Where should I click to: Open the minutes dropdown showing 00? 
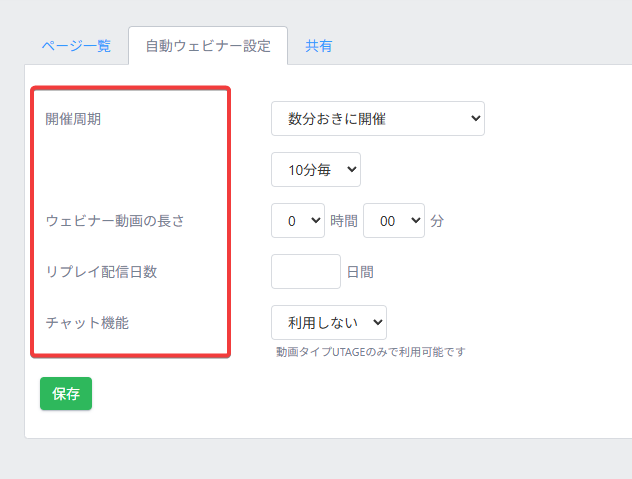394,221
